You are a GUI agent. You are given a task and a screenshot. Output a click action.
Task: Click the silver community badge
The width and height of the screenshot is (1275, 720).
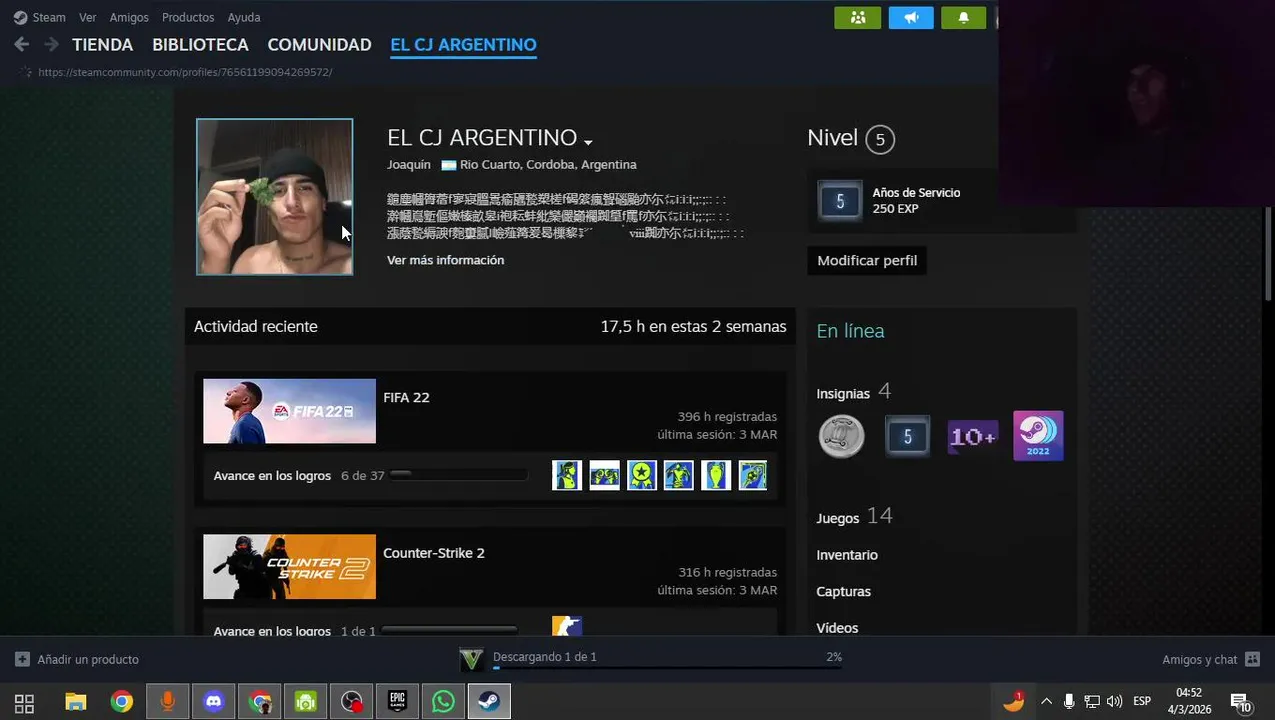pos(842,436)
